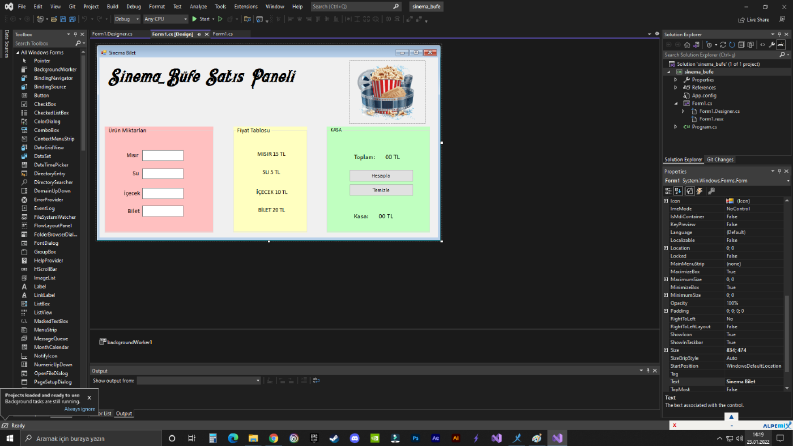Image resolution: width=793 pixels, height=446 pixels.
Task: Expand the Form1.Designer.cs node
Action: [683, 111]
